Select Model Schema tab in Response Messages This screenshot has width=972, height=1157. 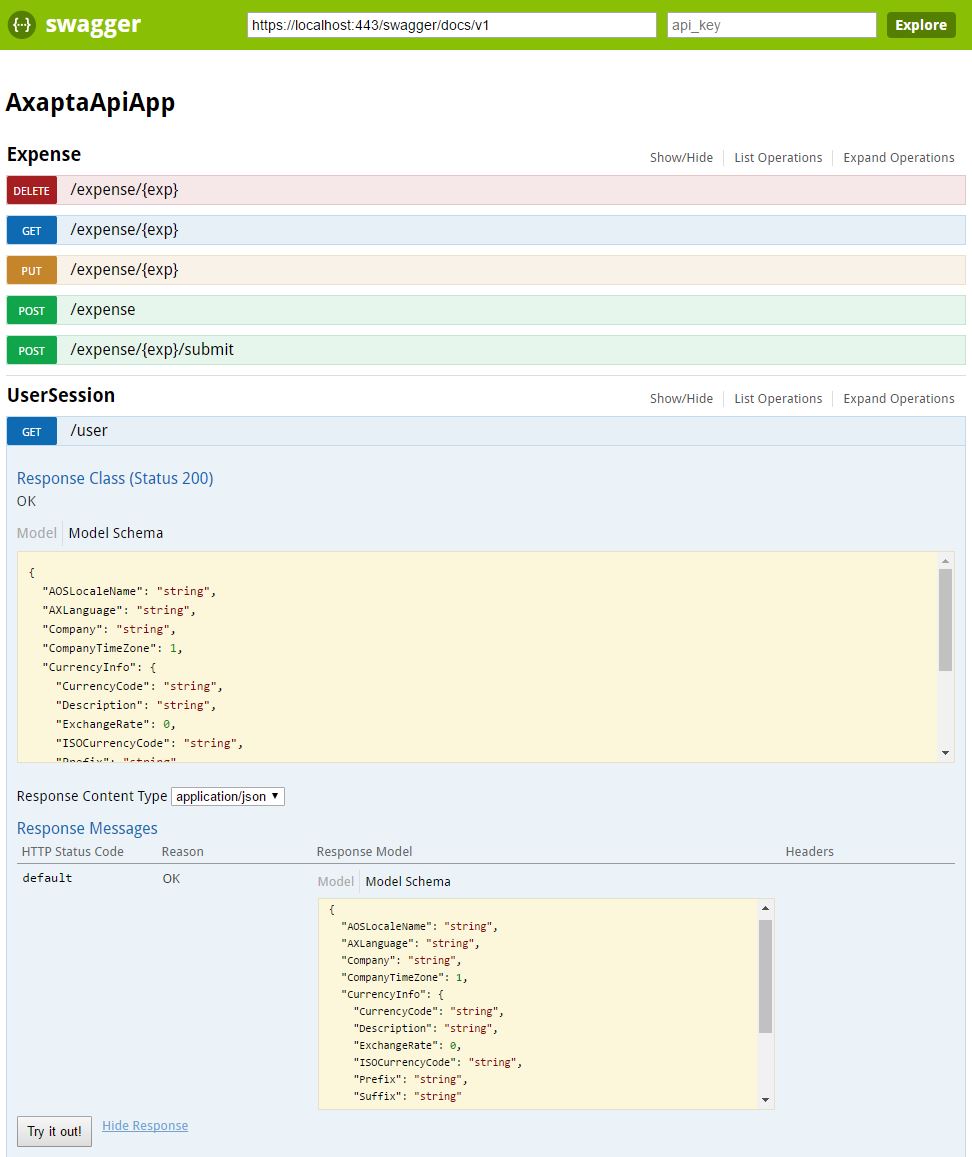(408, 882)
